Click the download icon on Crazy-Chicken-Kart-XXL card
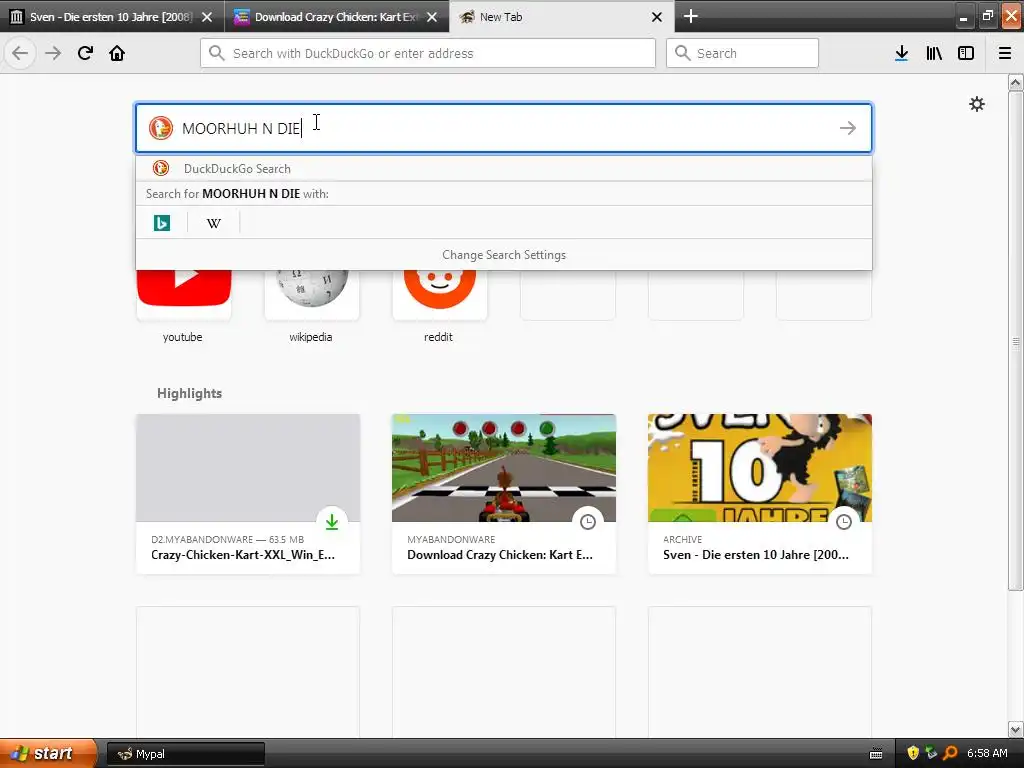This screenshot has width=1024, height=768. [x=332, y=521]
